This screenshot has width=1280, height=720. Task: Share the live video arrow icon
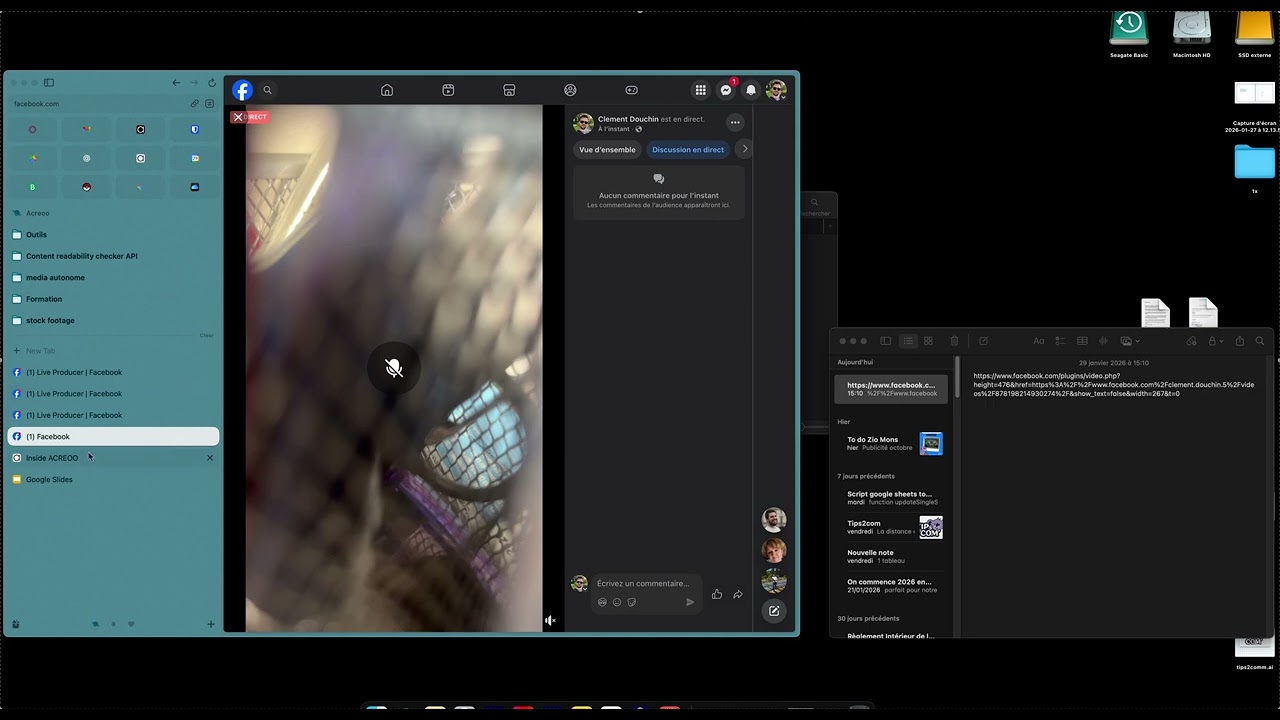tap(738, 594)
